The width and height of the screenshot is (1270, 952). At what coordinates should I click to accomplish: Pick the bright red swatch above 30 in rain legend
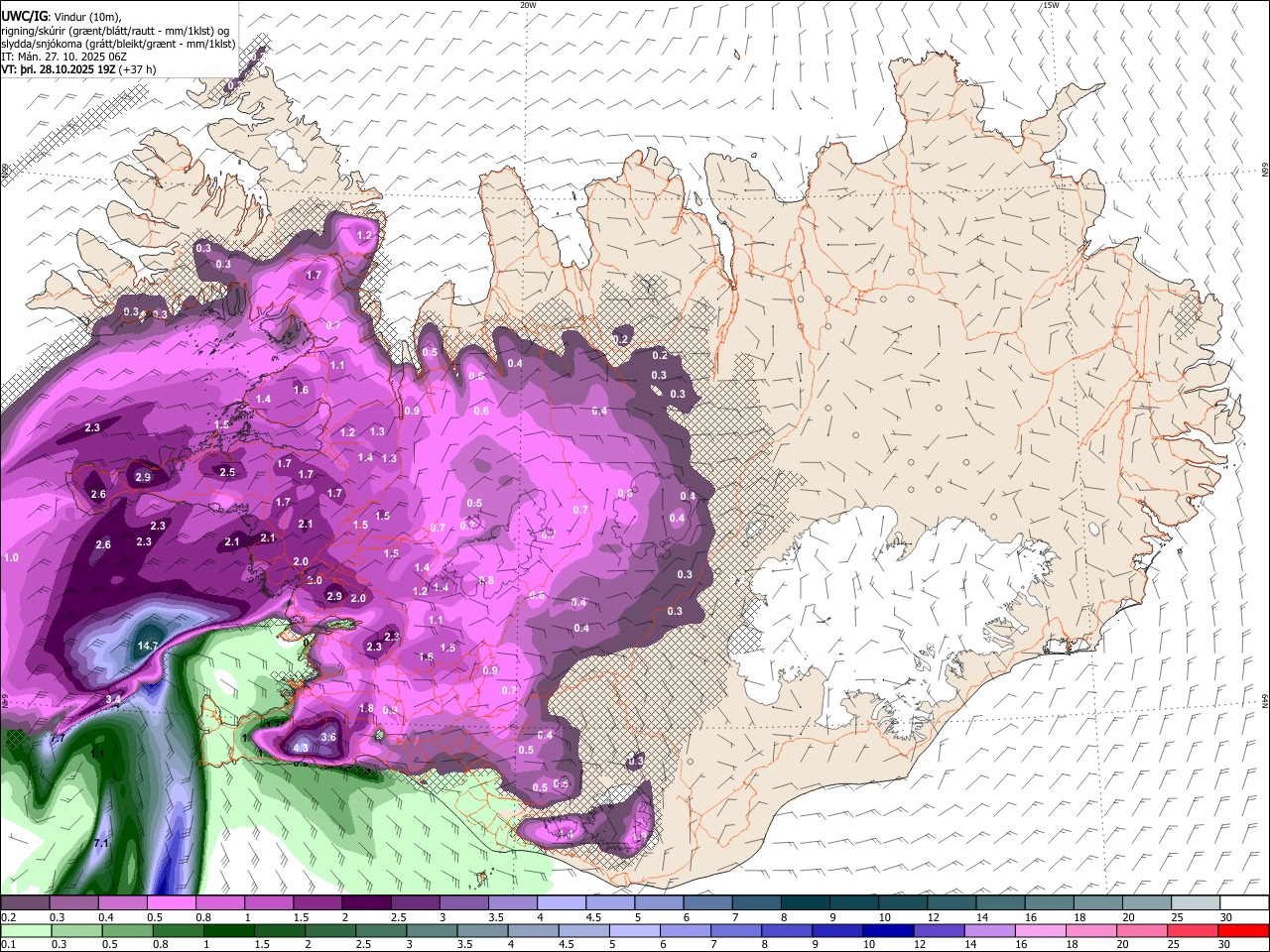(1243, 930)
